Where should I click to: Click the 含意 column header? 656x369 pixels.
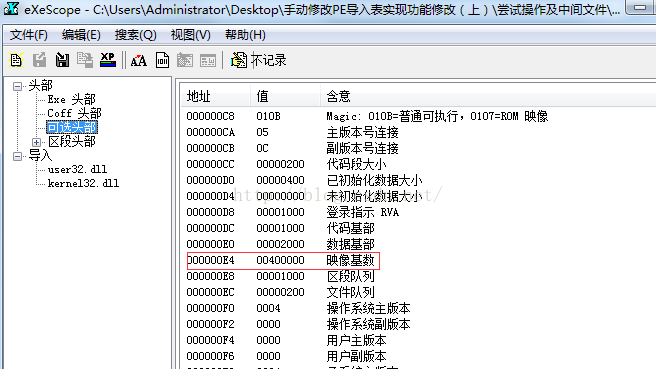[488, 96]
